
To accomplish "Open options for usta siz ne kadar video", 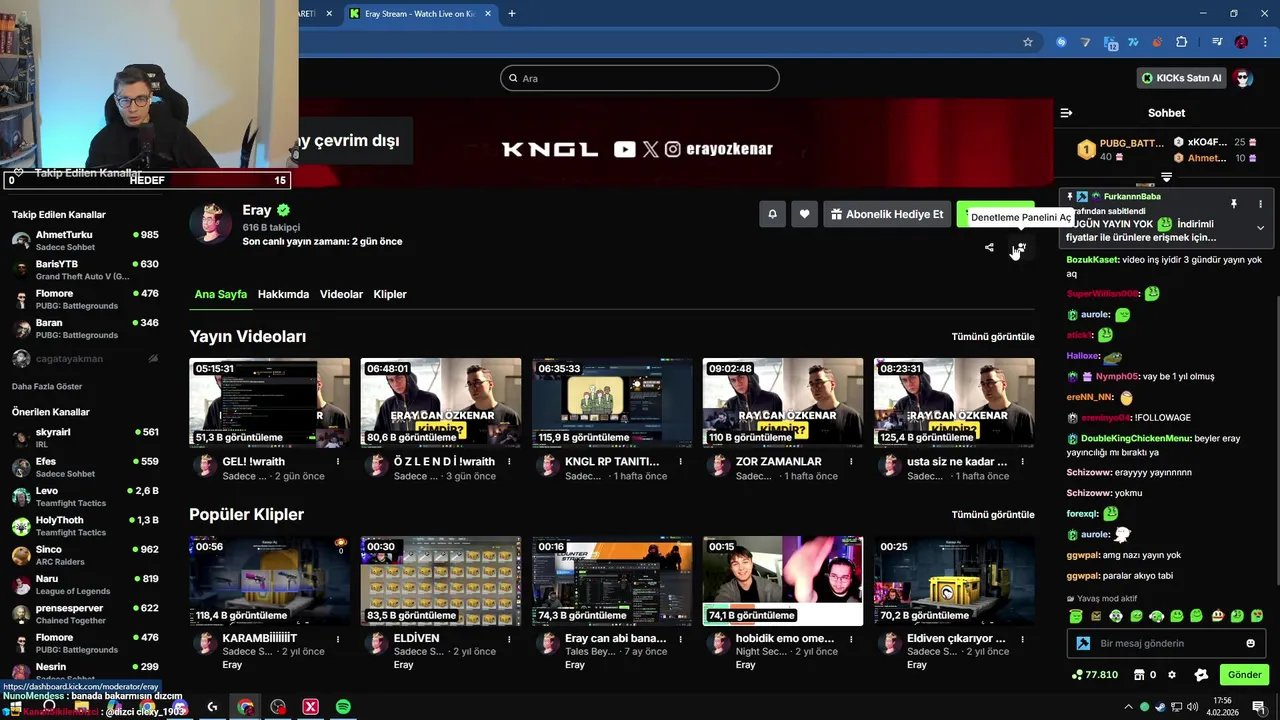I will [x=1023, y=462].
